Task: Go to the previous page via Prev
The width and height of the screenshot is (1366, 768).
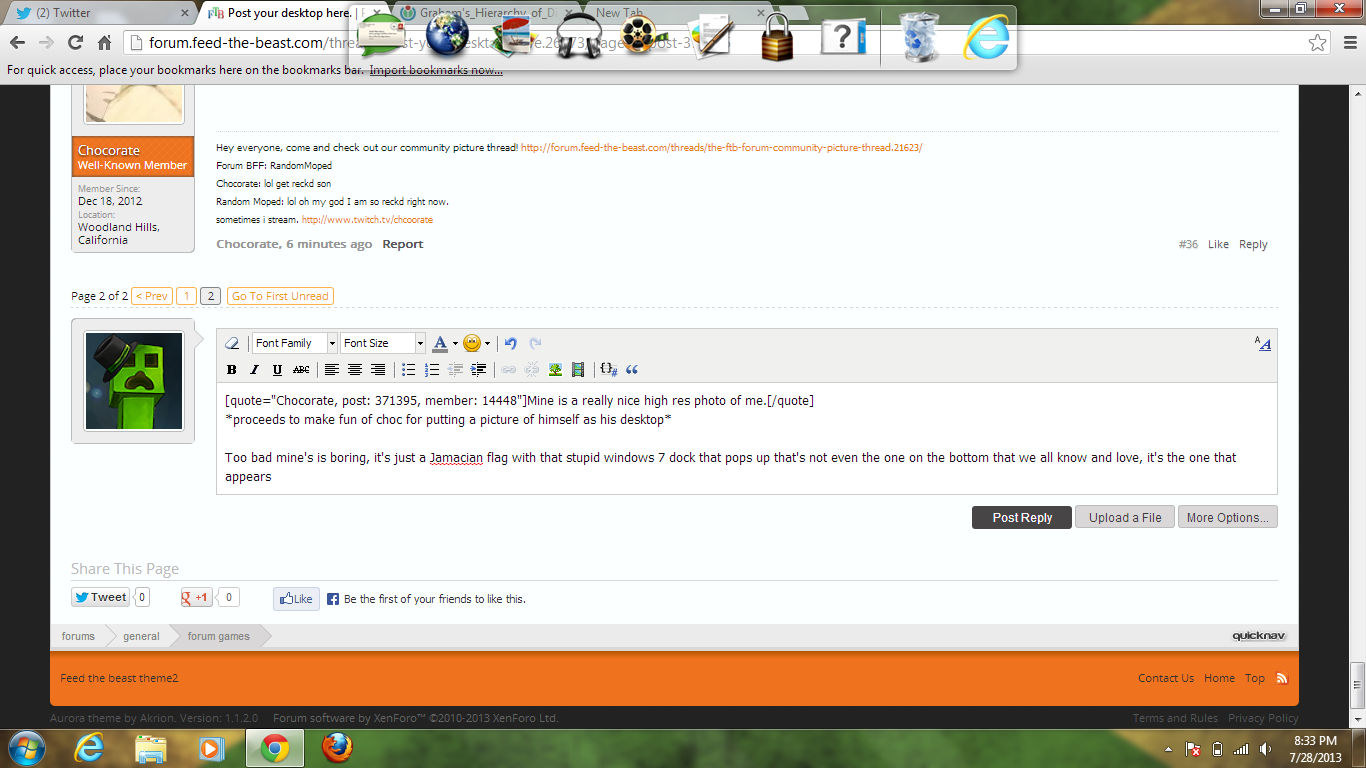Action: (x=151, y=296)
